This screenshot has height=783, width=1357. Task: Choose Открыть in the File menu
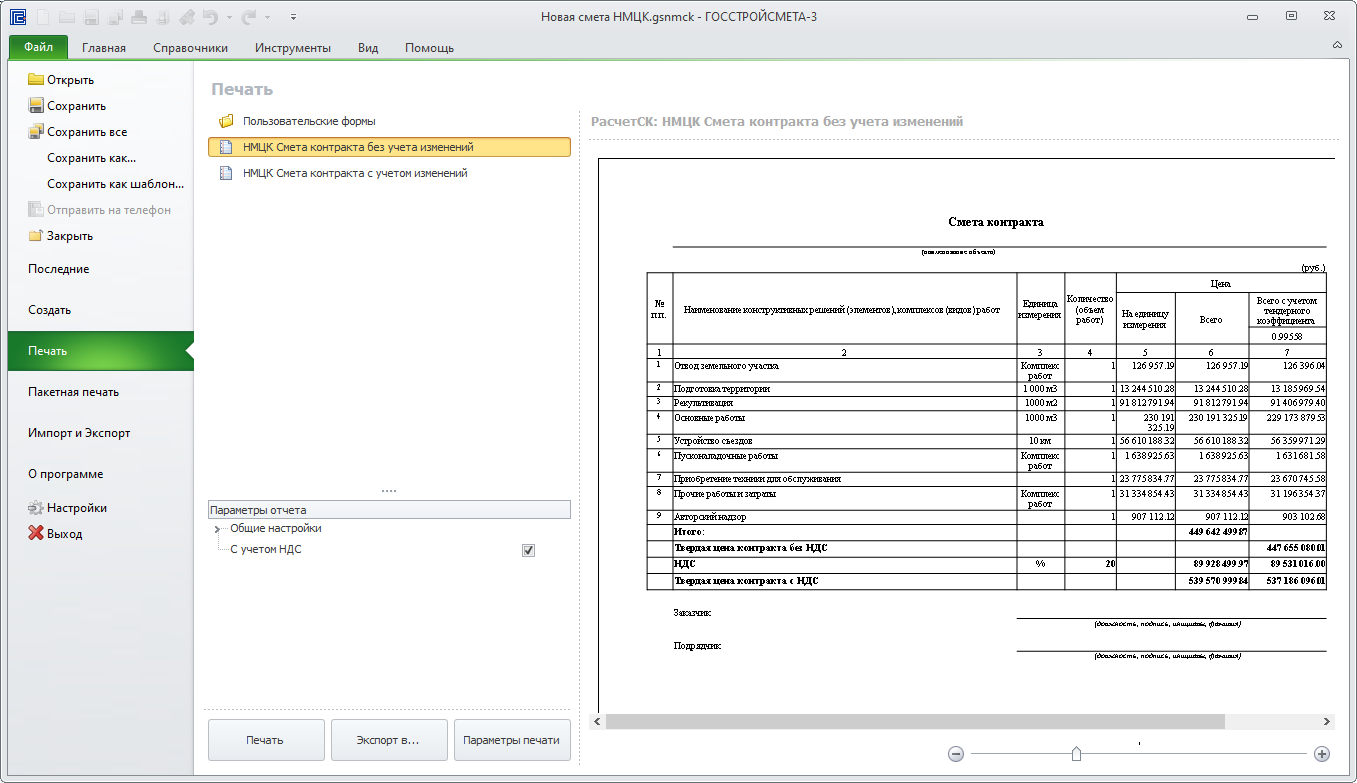click(70, 80)
